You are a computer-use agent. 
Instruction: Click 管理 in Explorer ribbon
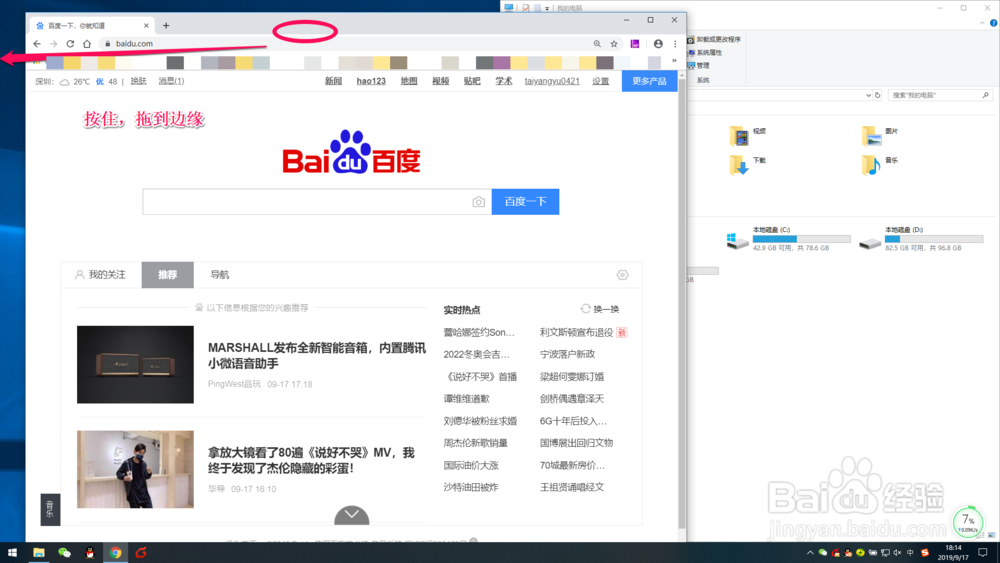(698, 65)
